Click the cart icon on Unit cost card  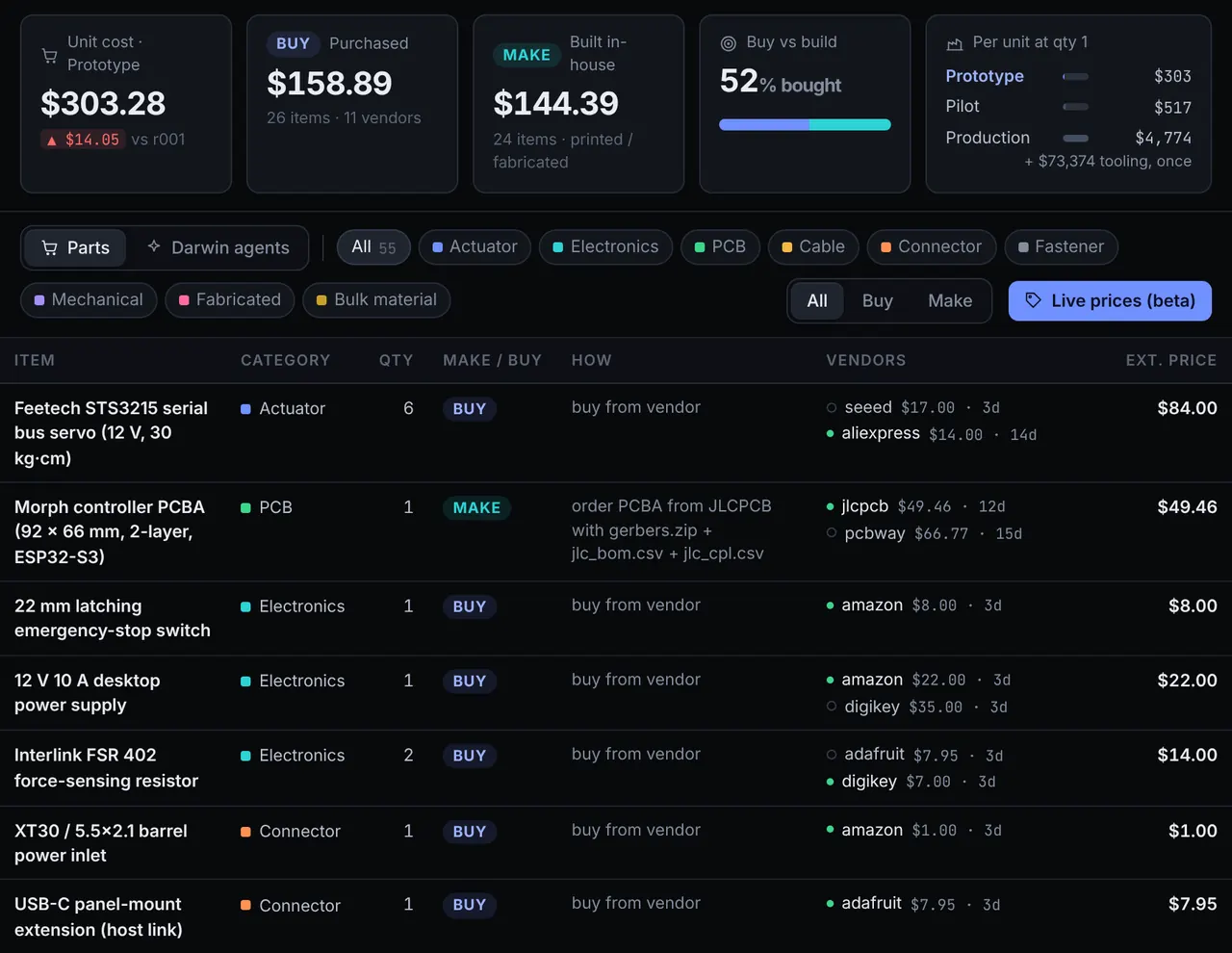49,56
